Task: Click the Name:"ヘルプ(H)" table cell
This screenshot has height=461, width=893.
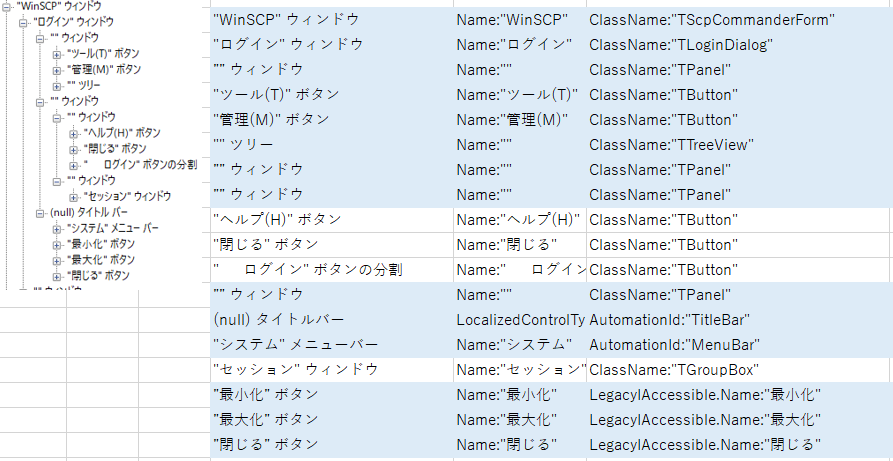Action: (x=520, y=219)
